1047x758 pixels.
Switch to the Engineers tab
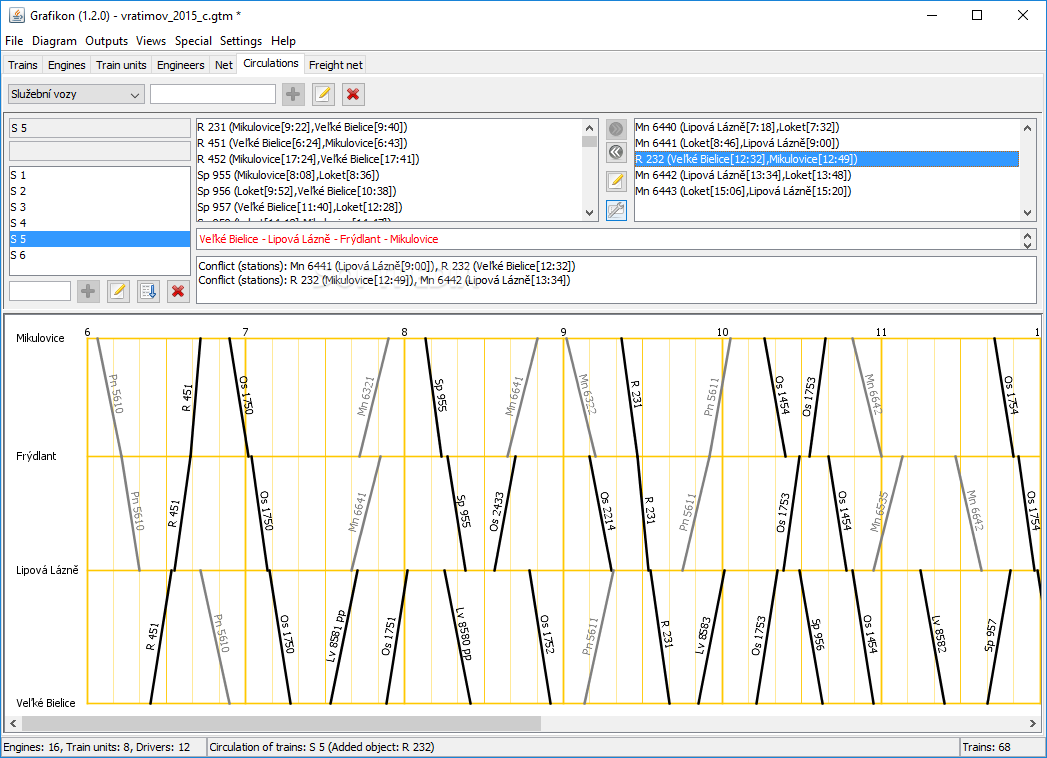click(x=180, y=65)
